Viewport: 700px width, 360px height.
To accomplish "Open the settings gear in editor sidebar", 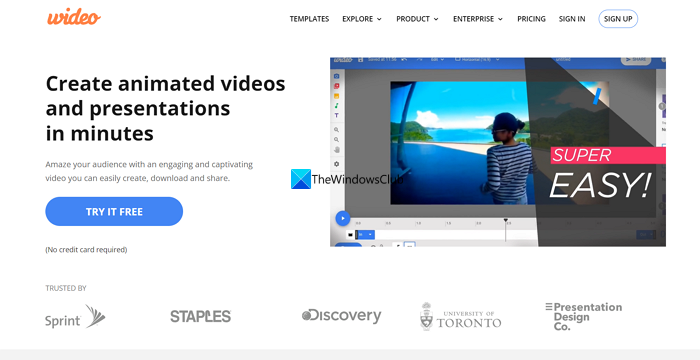I will 337,164.
